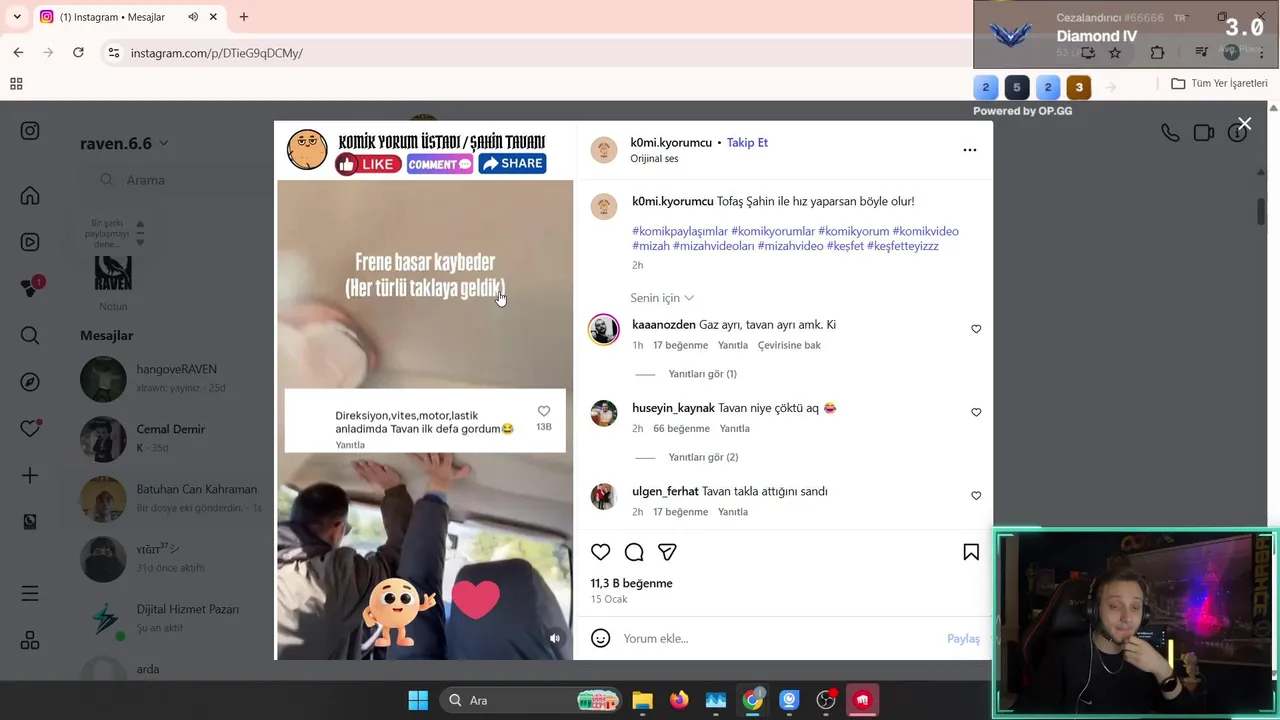Open Cemal Demir conversation
This screenshot has height=720, width=1280.
pyautogui.click(x=170, y=438)
